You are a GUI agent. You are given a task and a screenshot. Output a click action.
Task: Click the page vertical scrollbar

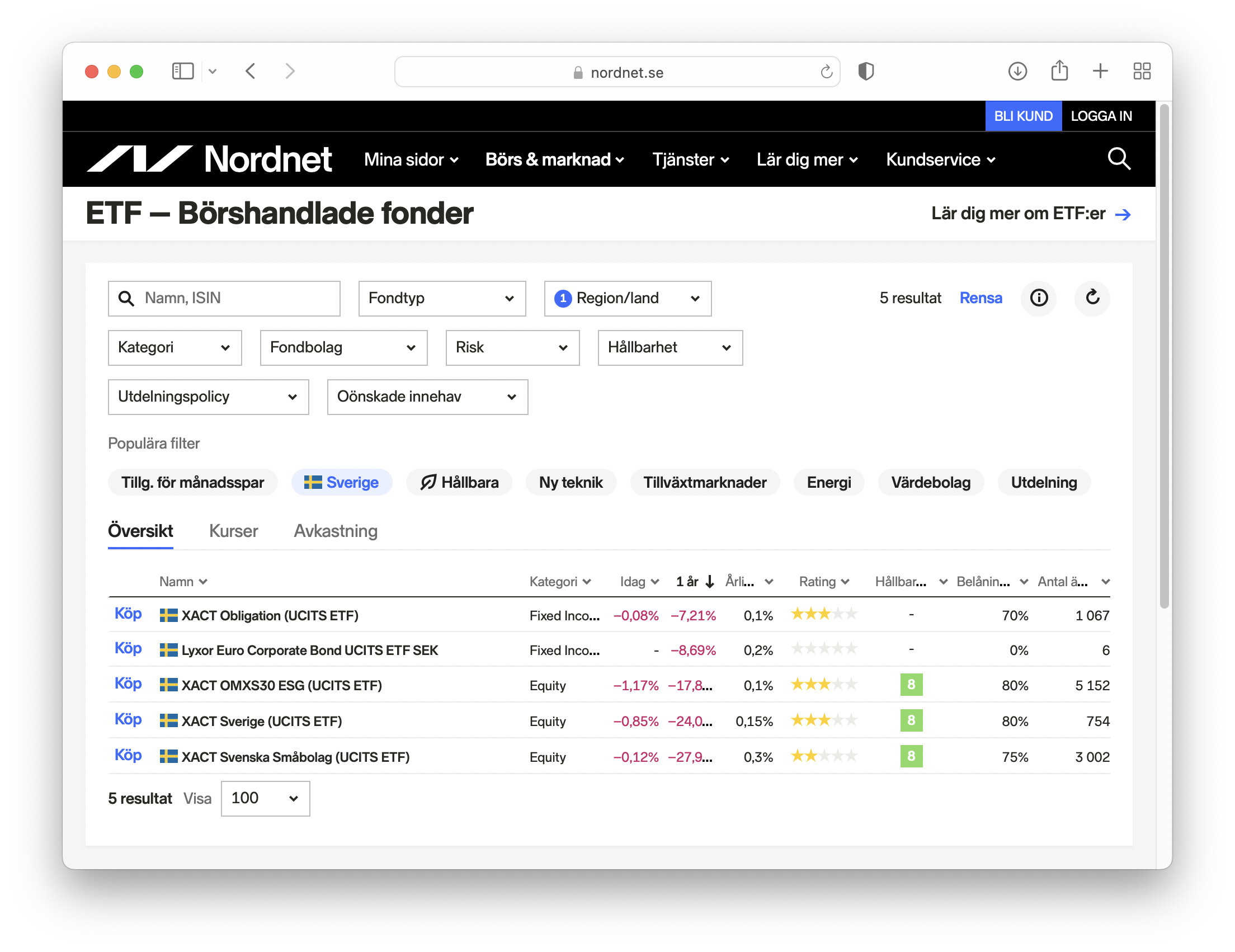tap(1163, 356)
